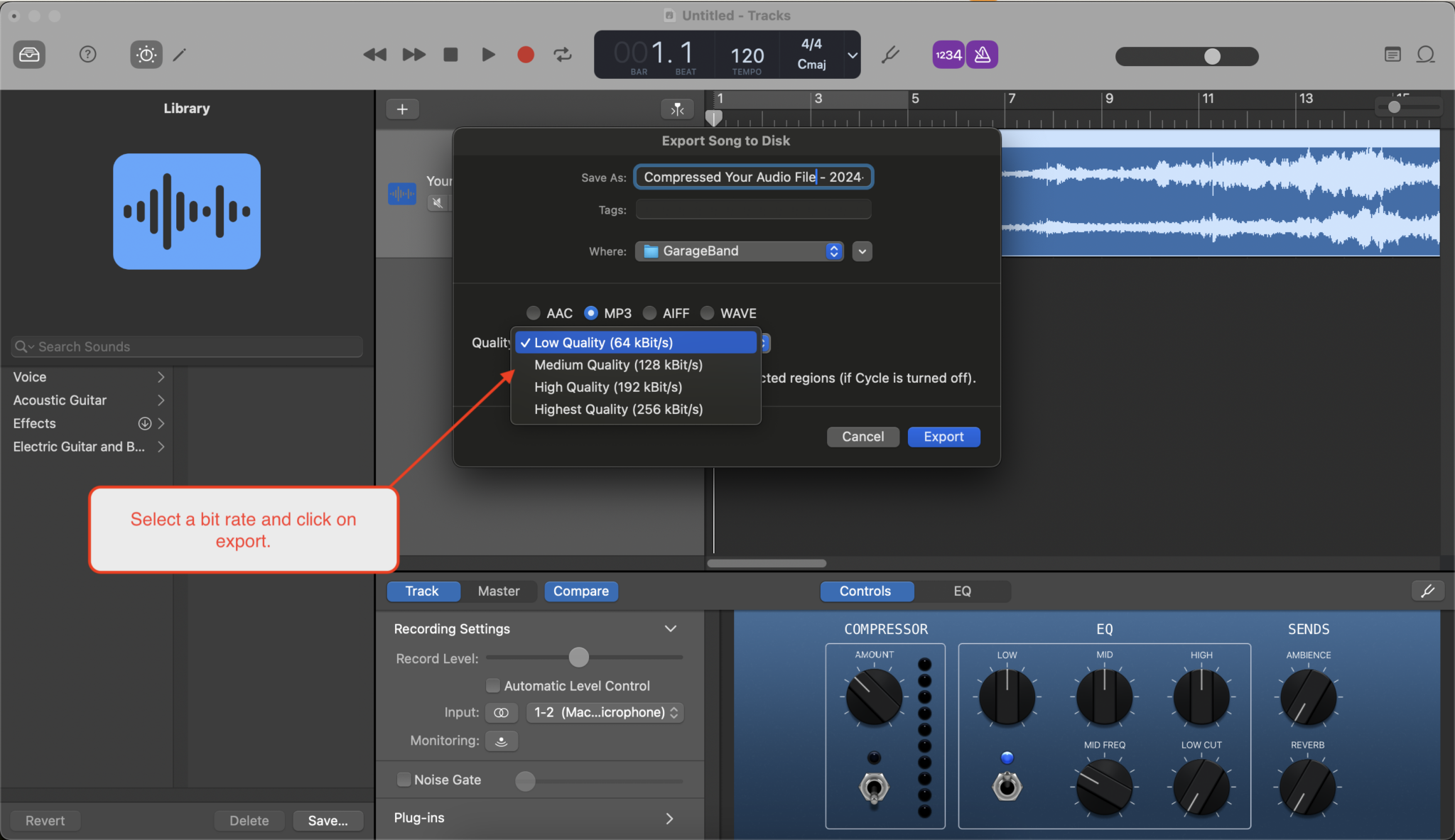
Task: Open the Loop Browser icon
Action: 1427,55
